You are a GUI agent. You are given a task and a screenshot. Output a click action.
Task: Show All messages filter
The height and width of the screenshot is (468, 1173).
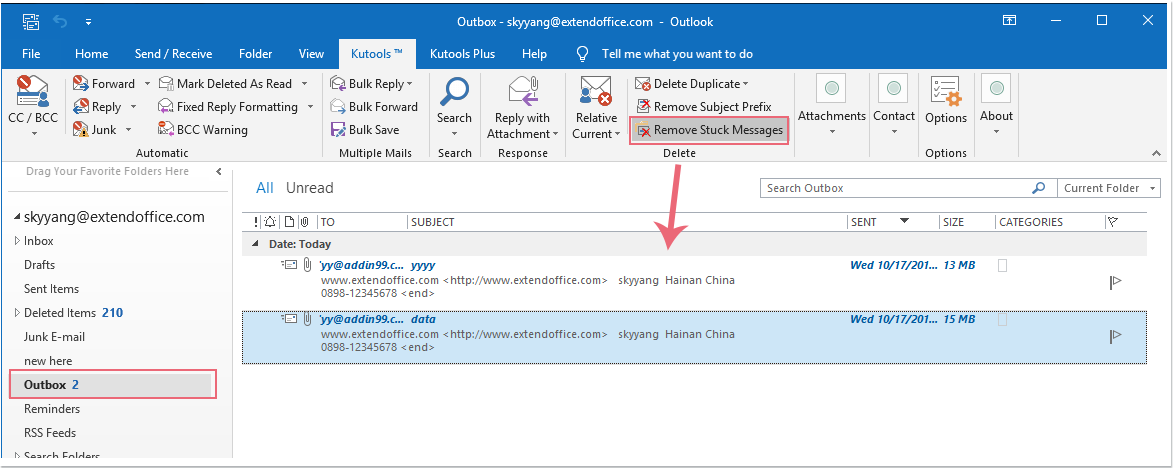(265, 188)
